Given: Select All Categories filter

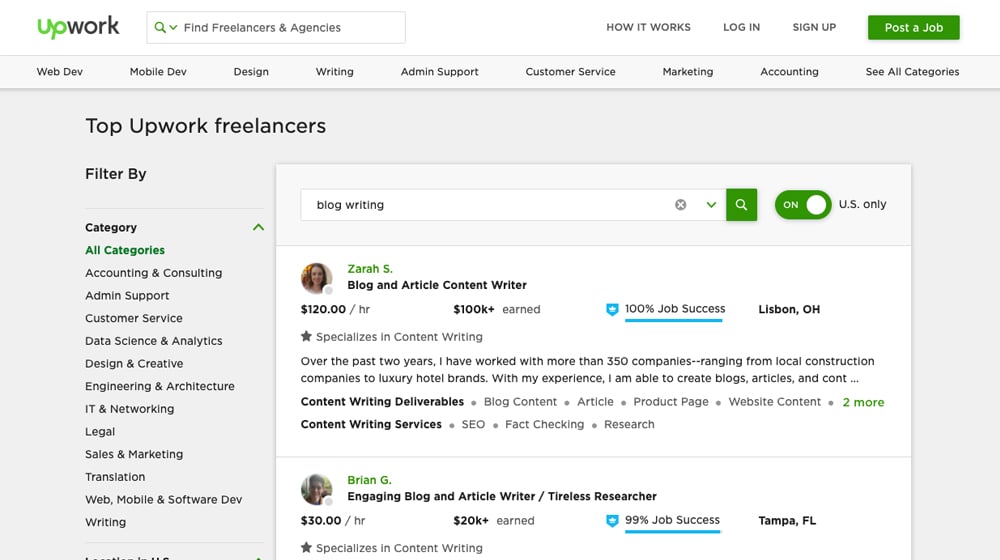Looking at the screenshot, I should (x=125, y=250).
